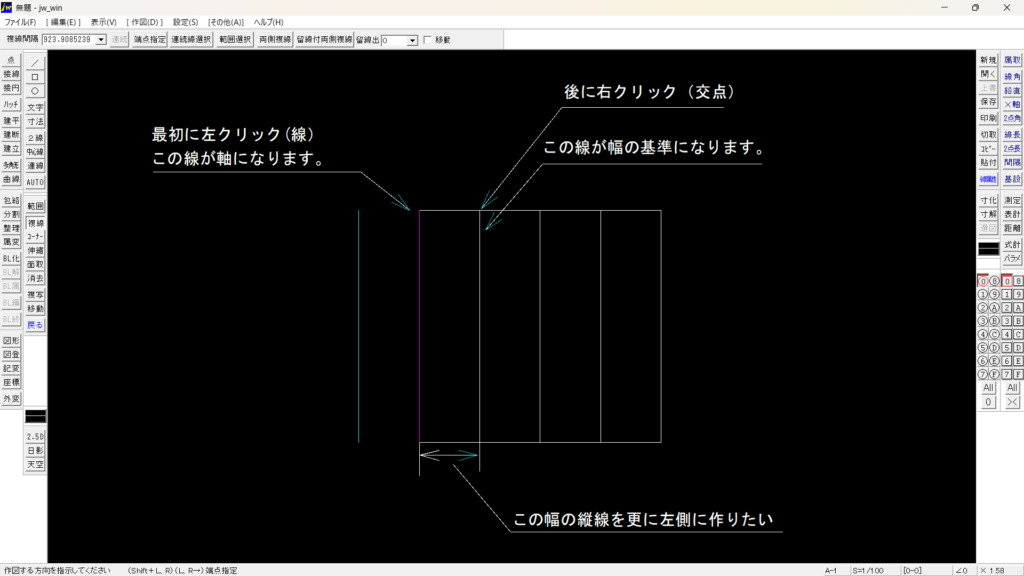The width and height of the screenshot is (1024, 576).
Task: Click the 留線付両側複線 button
Action: [324, 40]
